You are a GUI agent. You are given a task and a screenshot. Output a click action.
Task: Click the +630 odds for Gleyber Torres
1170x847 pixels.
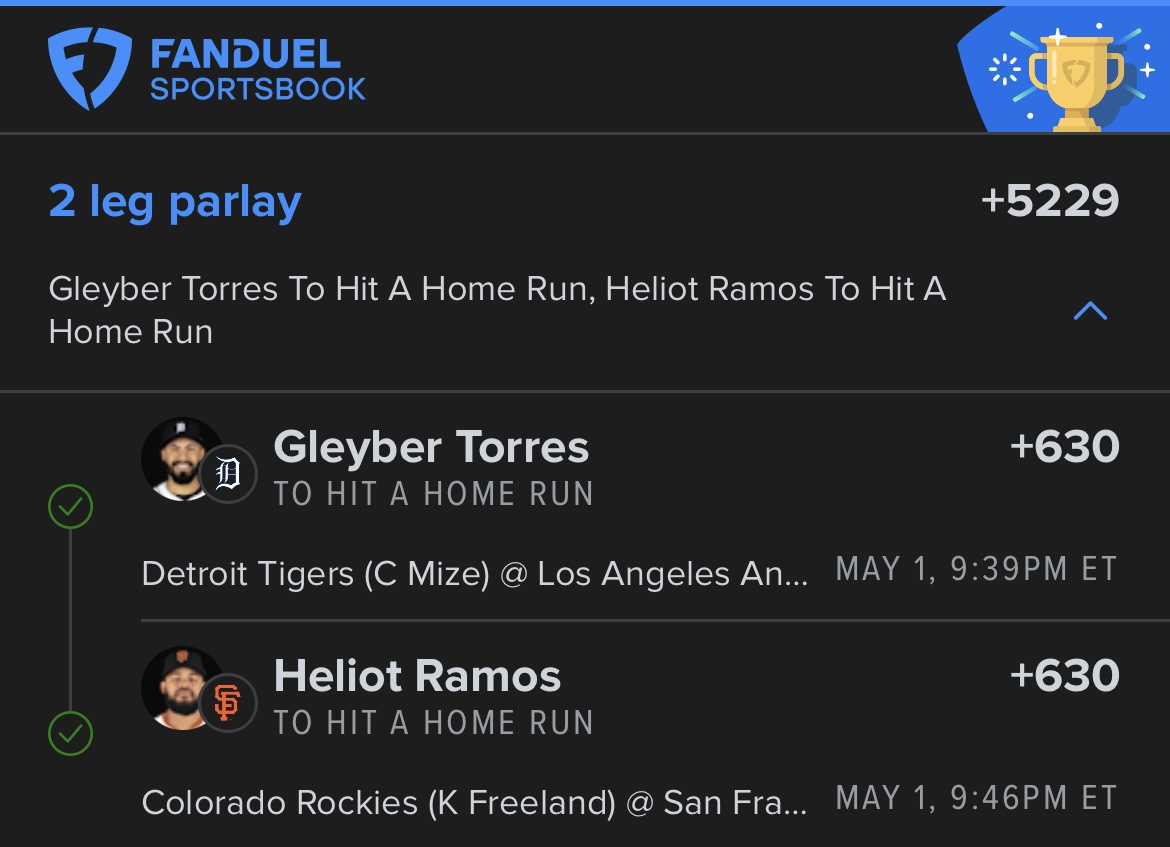tap(1064, 446)
